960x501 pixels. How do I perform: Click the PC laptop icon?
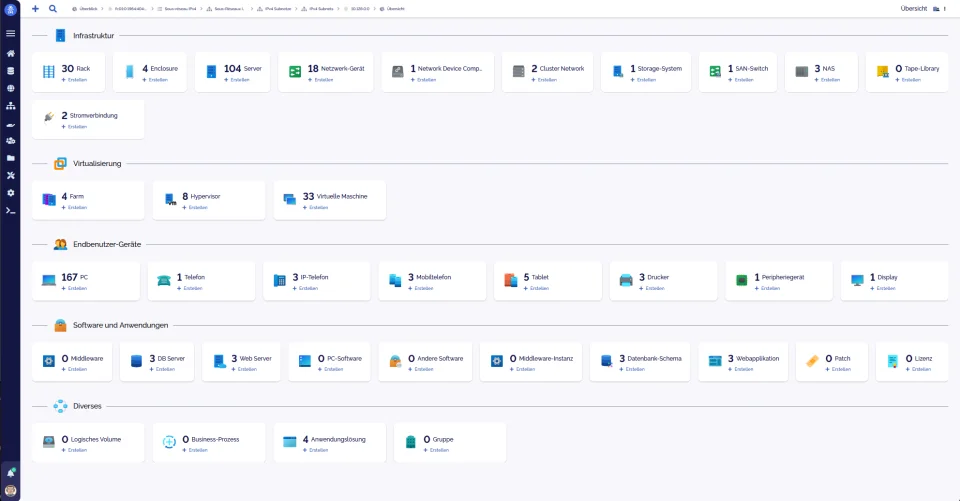(x=49, y=281)
